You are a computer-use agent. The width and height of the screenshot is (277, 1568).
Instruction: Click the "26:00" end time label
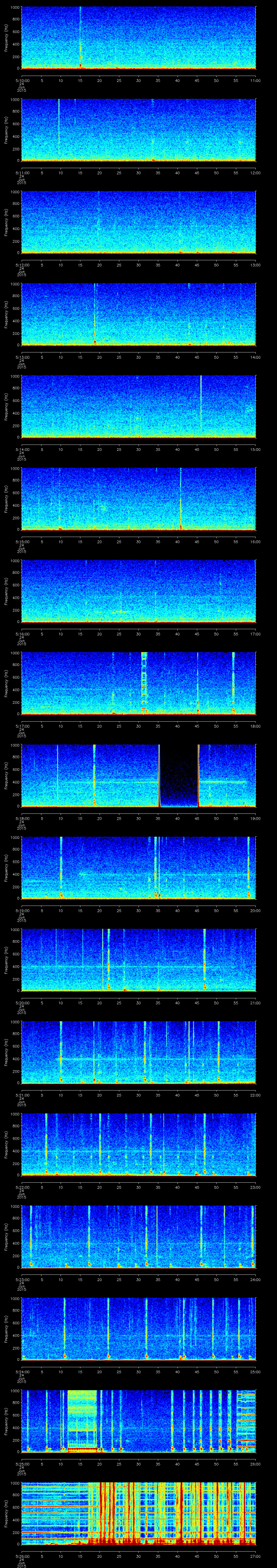(255, 1463)
